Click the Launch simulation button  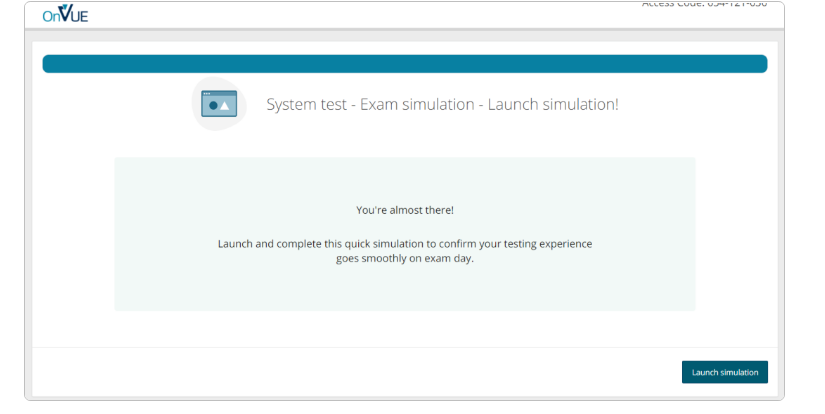(x=725, y=372)
